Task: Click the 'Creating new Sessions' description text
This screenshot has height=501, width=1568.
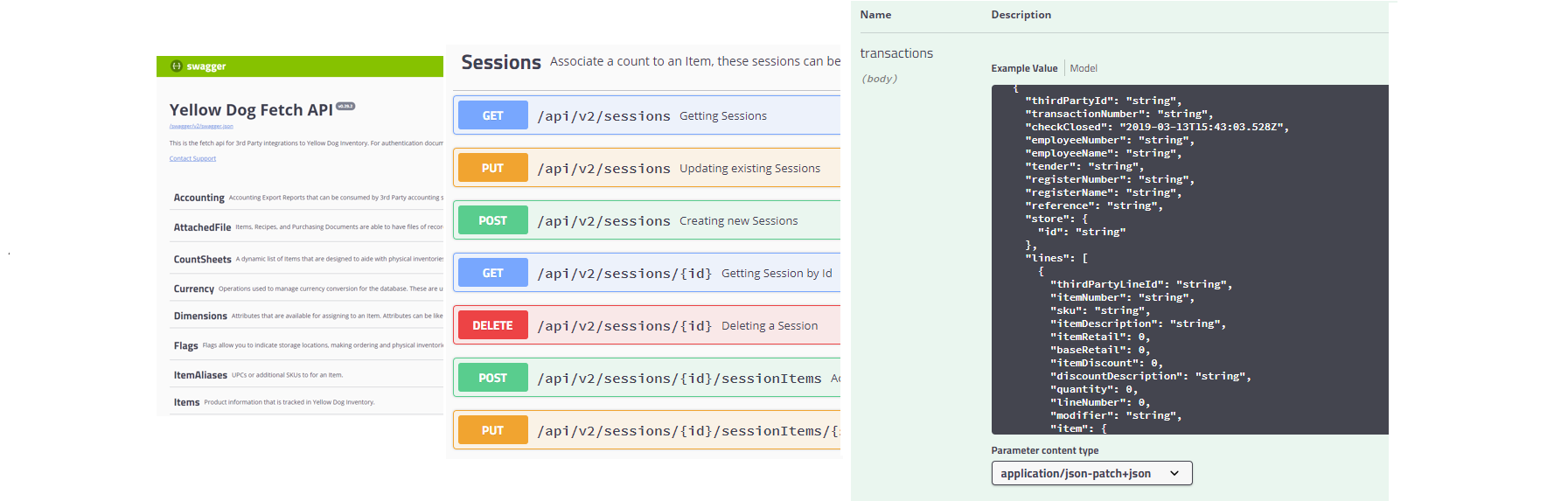Action: pos(739,220)
